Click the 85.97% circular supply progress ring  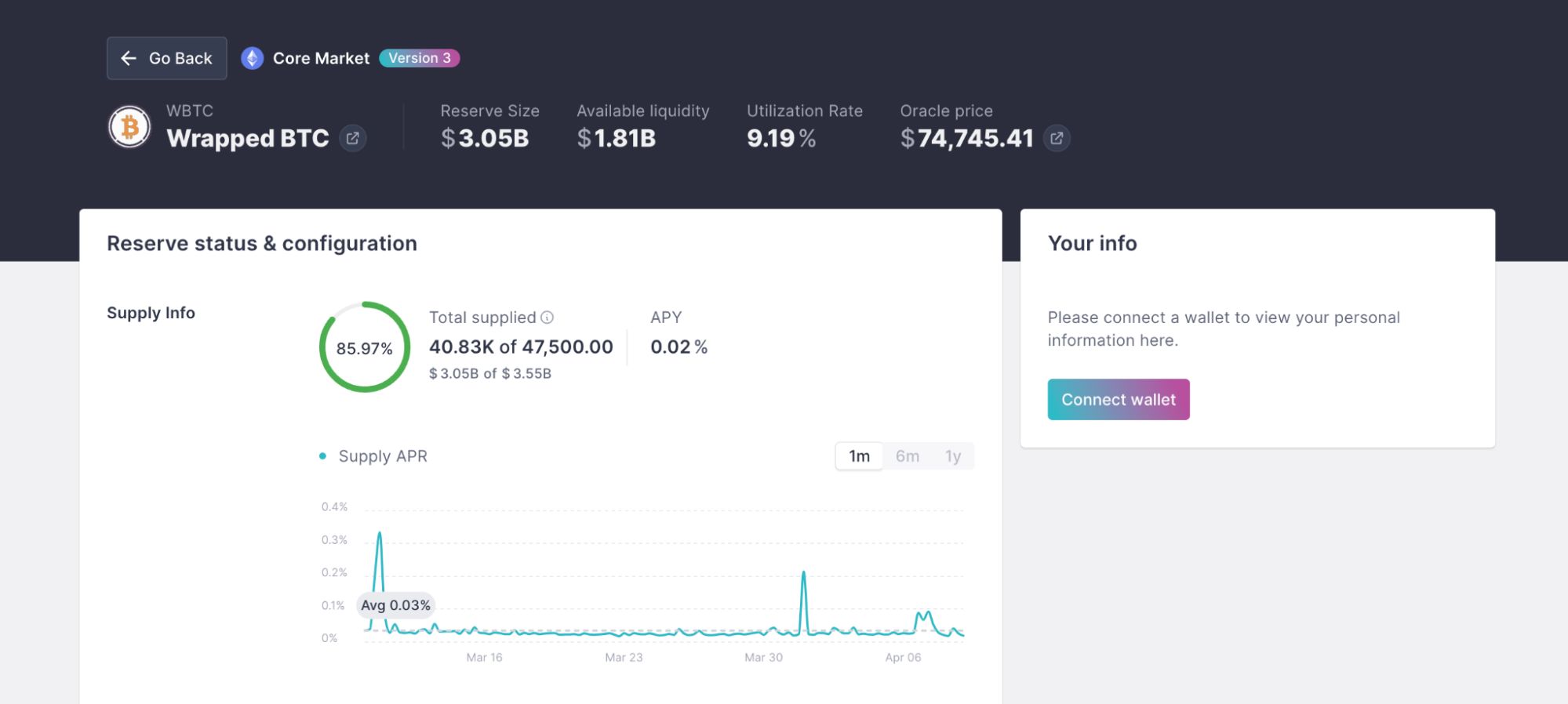pyautogui.click(x=365, y=347)
